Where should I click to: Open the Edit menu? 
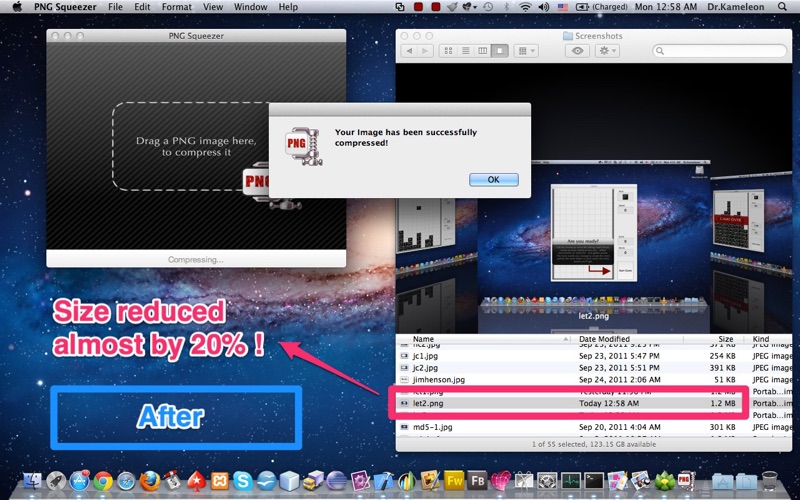pos(142,7)
